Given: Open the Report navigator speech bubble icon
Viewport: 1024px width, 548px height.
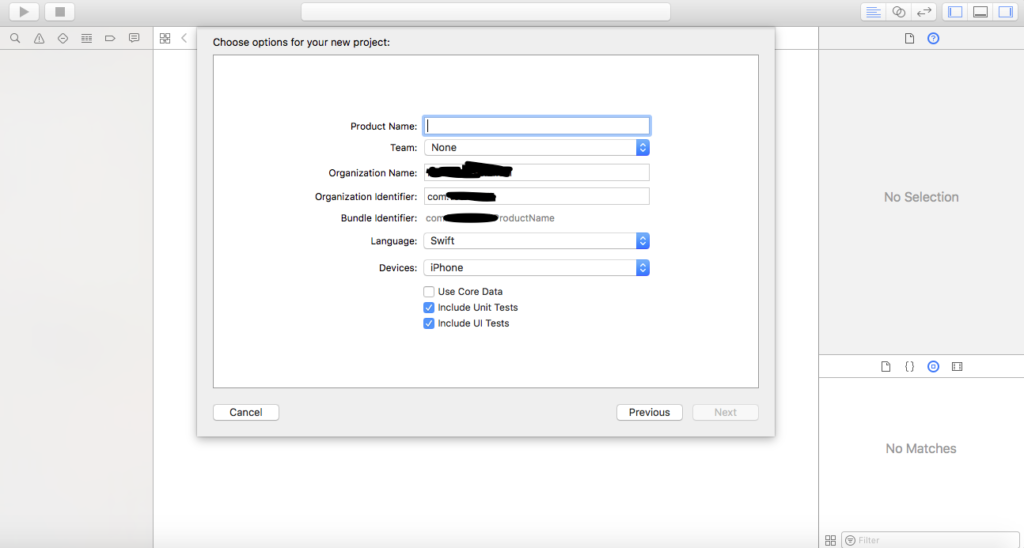Looking at the screenshot, I should click(134, 39).
